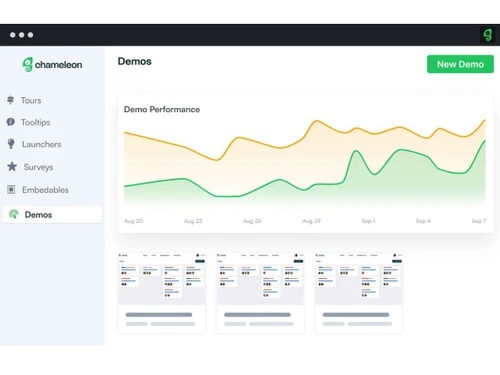Click the Aug 20 axis label
Image resolution: width=500 pixels, height=375 pixels.
click(x=134, y=221)
